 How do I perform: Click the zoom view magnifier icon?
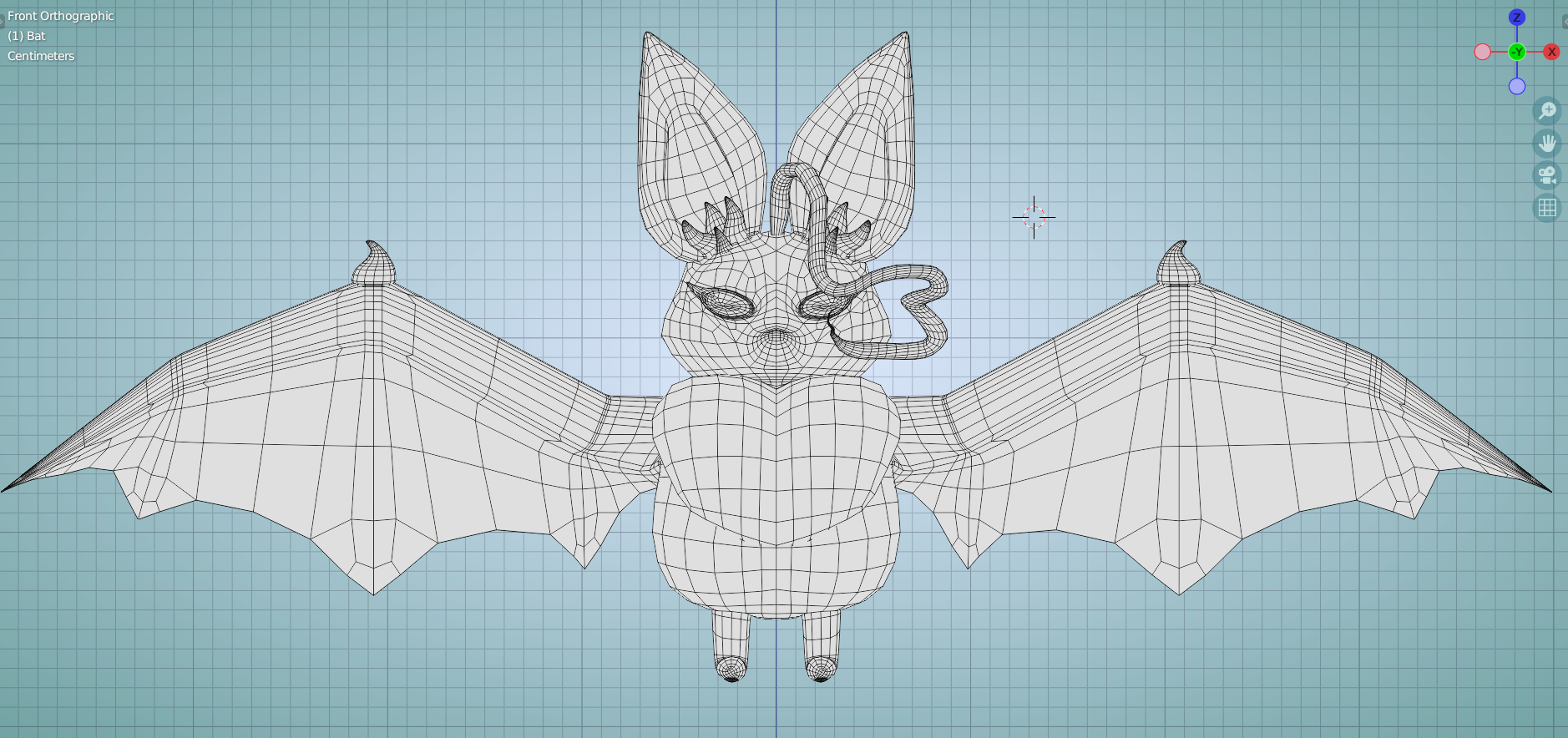(x=1547, y=111)
